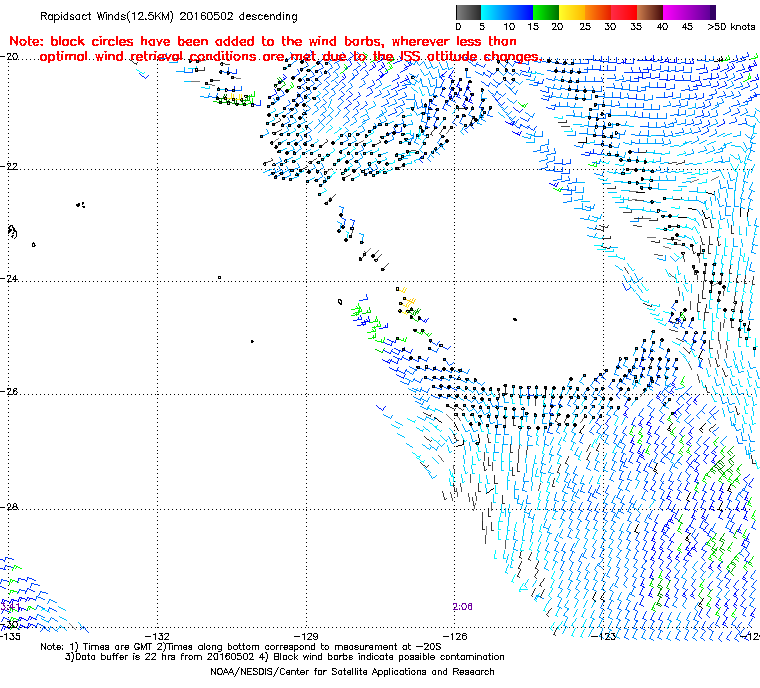Click the title 'Rapidsact Winds(12.5KM) 20160502 descending'

(169, 16)
